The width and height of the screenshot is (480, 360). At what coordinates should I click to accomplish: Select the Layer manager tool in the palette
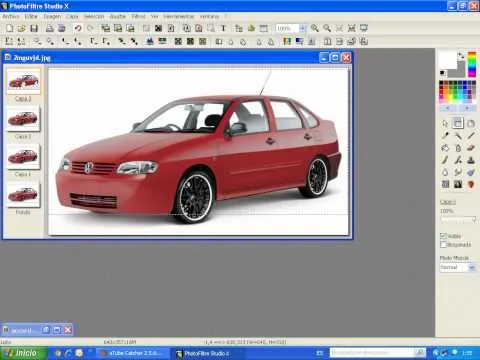[x=458, y=123]
